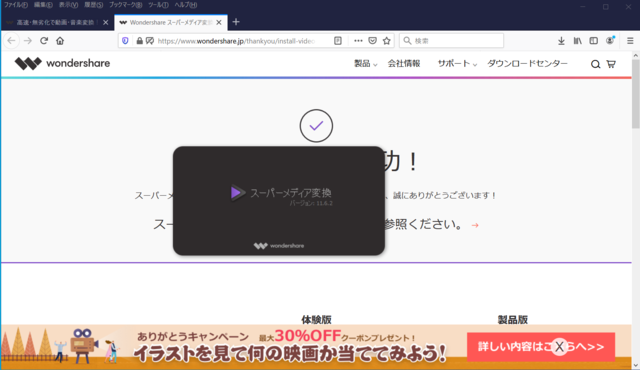The width and height of the screenshot is (640, 370).
Task: Click the 製品版 heading
Action: (513, 319)
